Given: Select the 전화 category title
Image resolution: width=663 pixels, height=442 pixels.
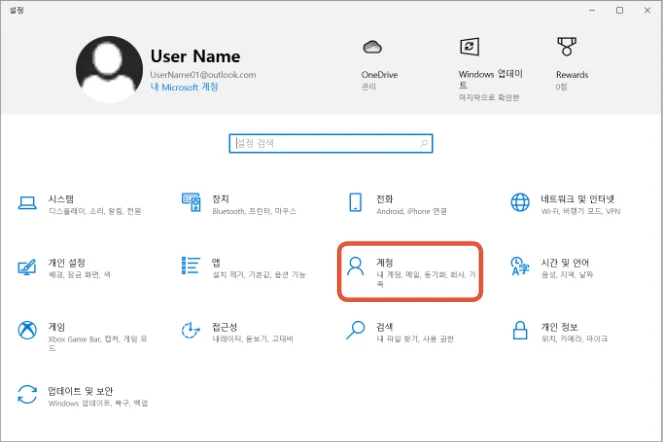Looking at the screenshot, I should (x=384, y=199).
